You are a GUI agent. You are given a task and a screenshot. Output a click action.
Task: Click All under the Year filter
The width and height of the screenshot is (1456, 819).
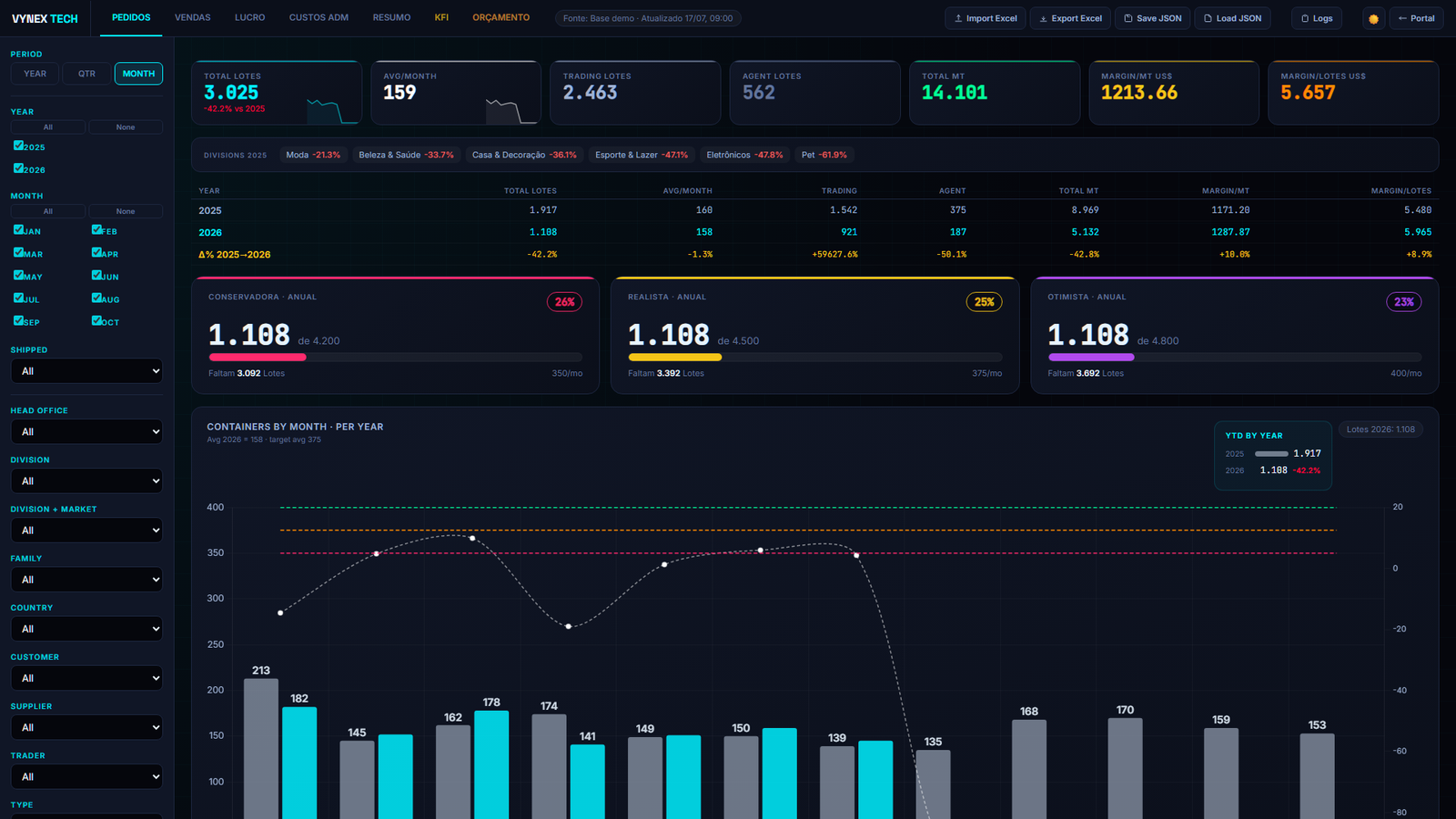(x=48, y=127)
